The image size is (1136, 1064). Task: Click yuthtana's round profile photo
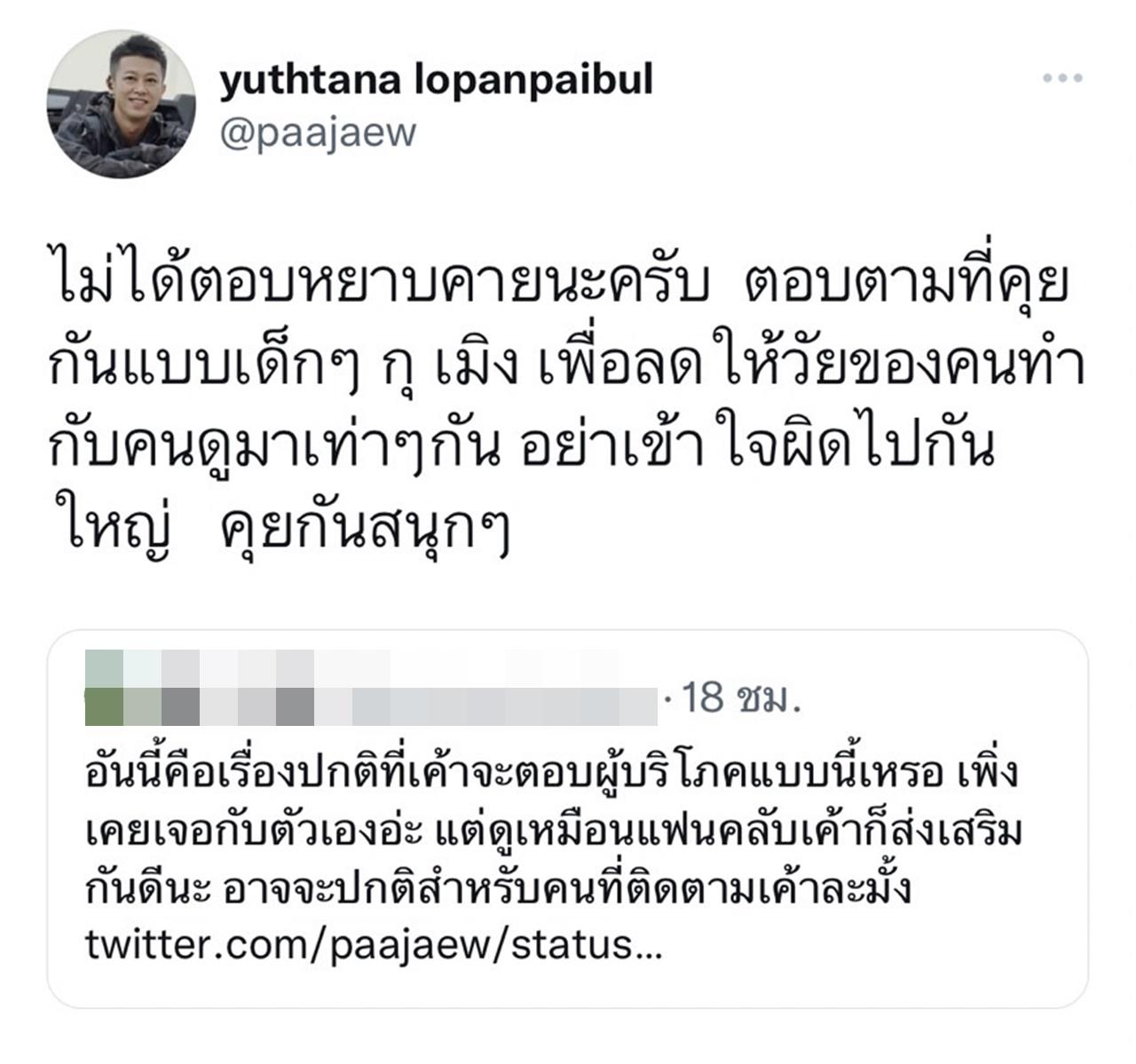(121, 104)
